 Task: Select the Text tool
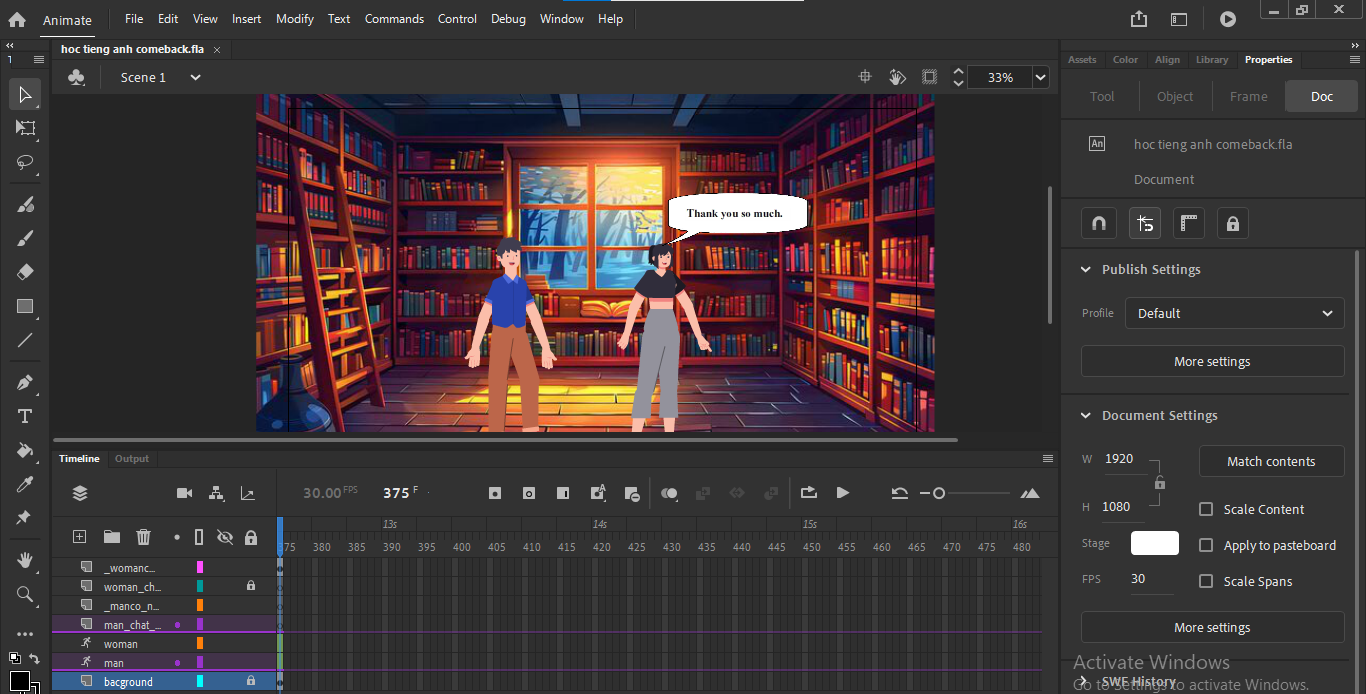click(26, 416)
